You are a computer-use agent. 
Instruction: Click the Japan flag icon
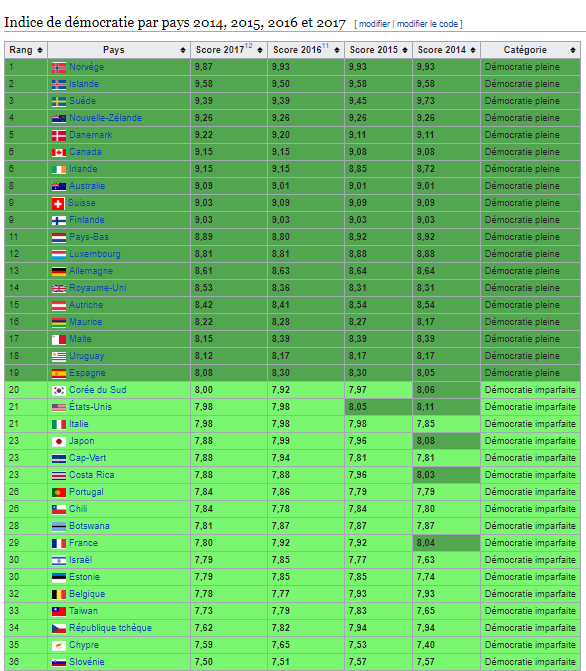click(x=59, y=442)
